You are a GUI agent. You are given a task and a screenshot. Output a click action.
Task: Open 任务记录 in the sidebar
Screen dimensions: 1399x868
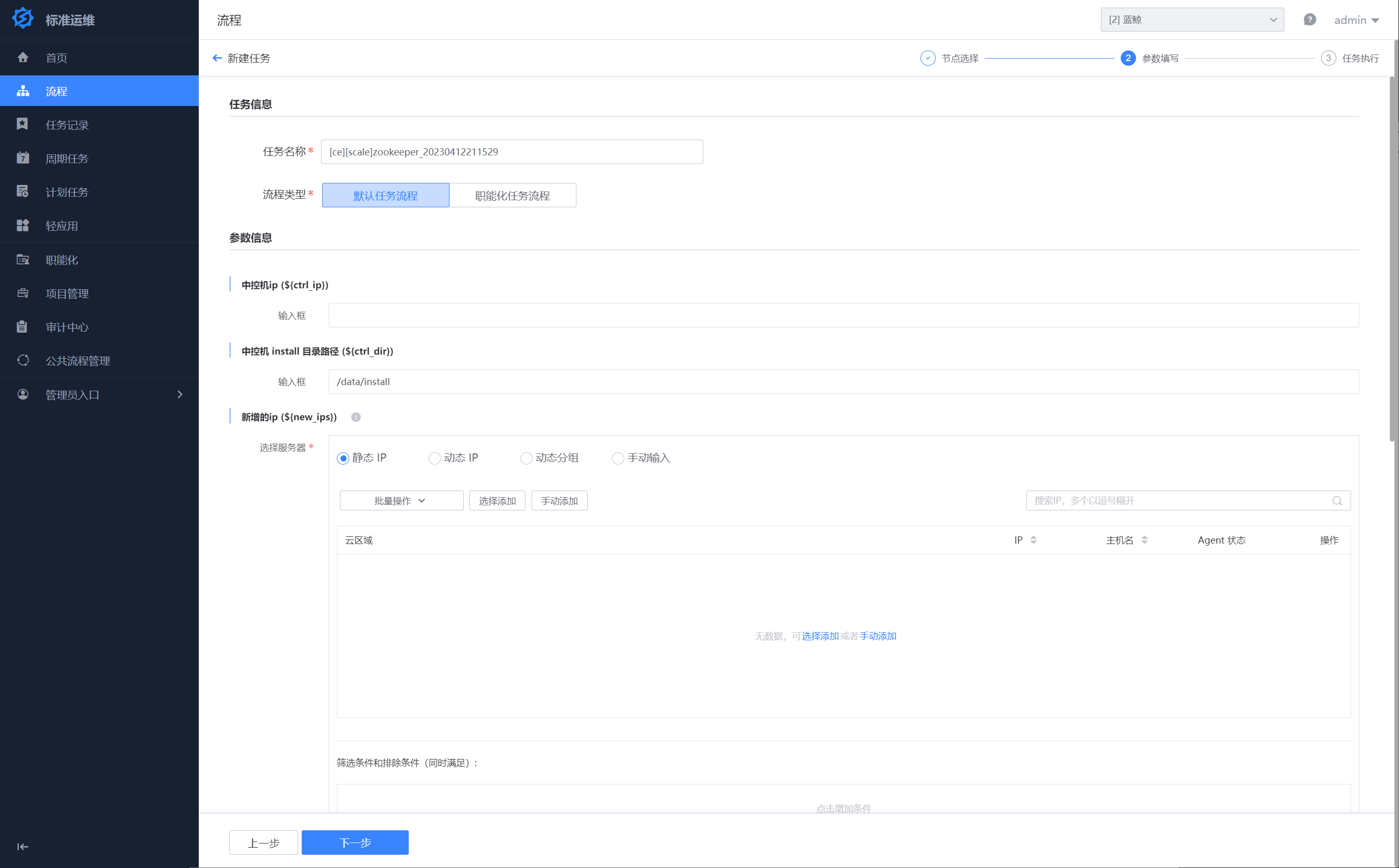(67, 125)
